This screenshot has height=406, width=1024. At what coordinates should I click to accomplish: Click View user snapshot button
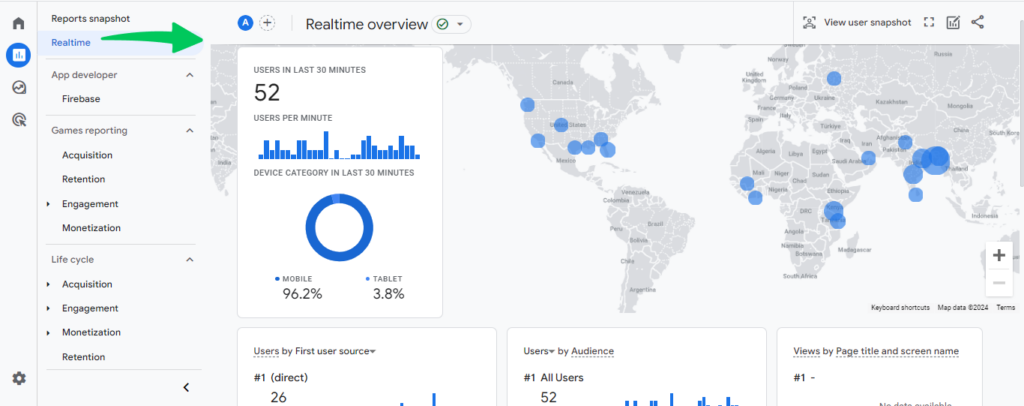(857, 23)
